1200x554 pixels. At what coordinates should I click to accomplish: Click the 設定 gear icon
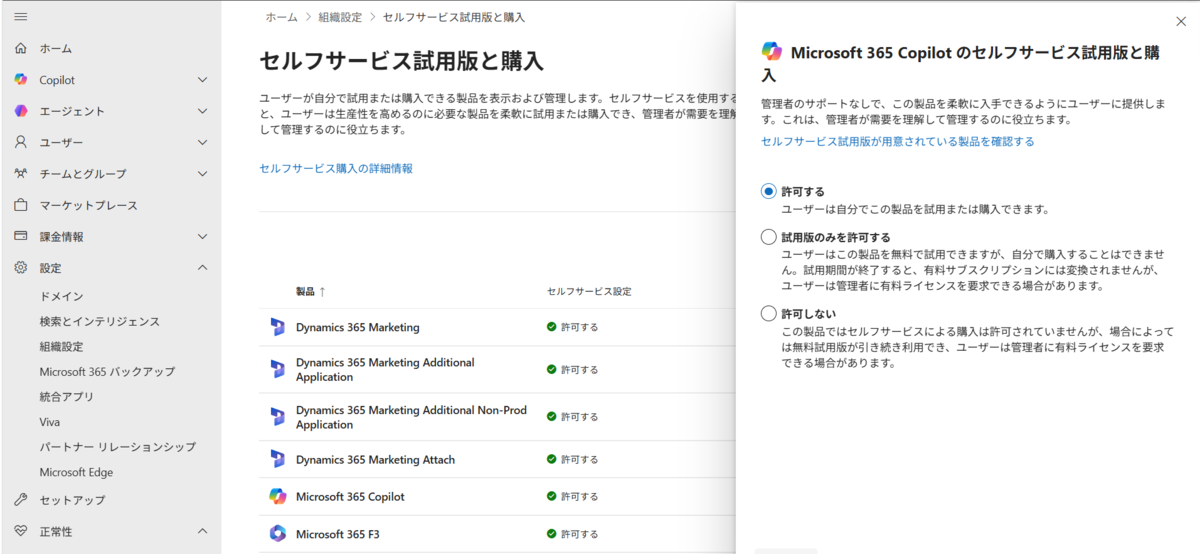21,268
